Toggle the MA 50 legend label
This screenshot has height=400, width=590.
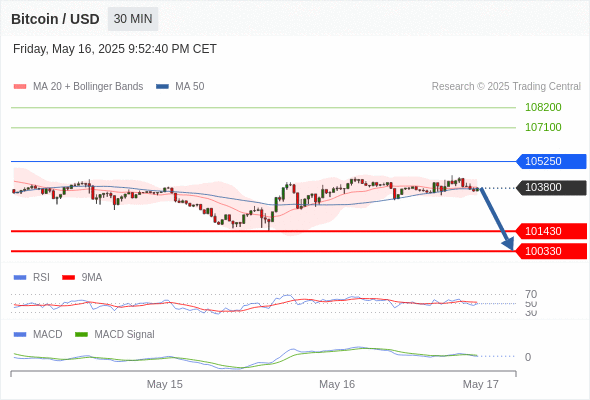(190, 87)
